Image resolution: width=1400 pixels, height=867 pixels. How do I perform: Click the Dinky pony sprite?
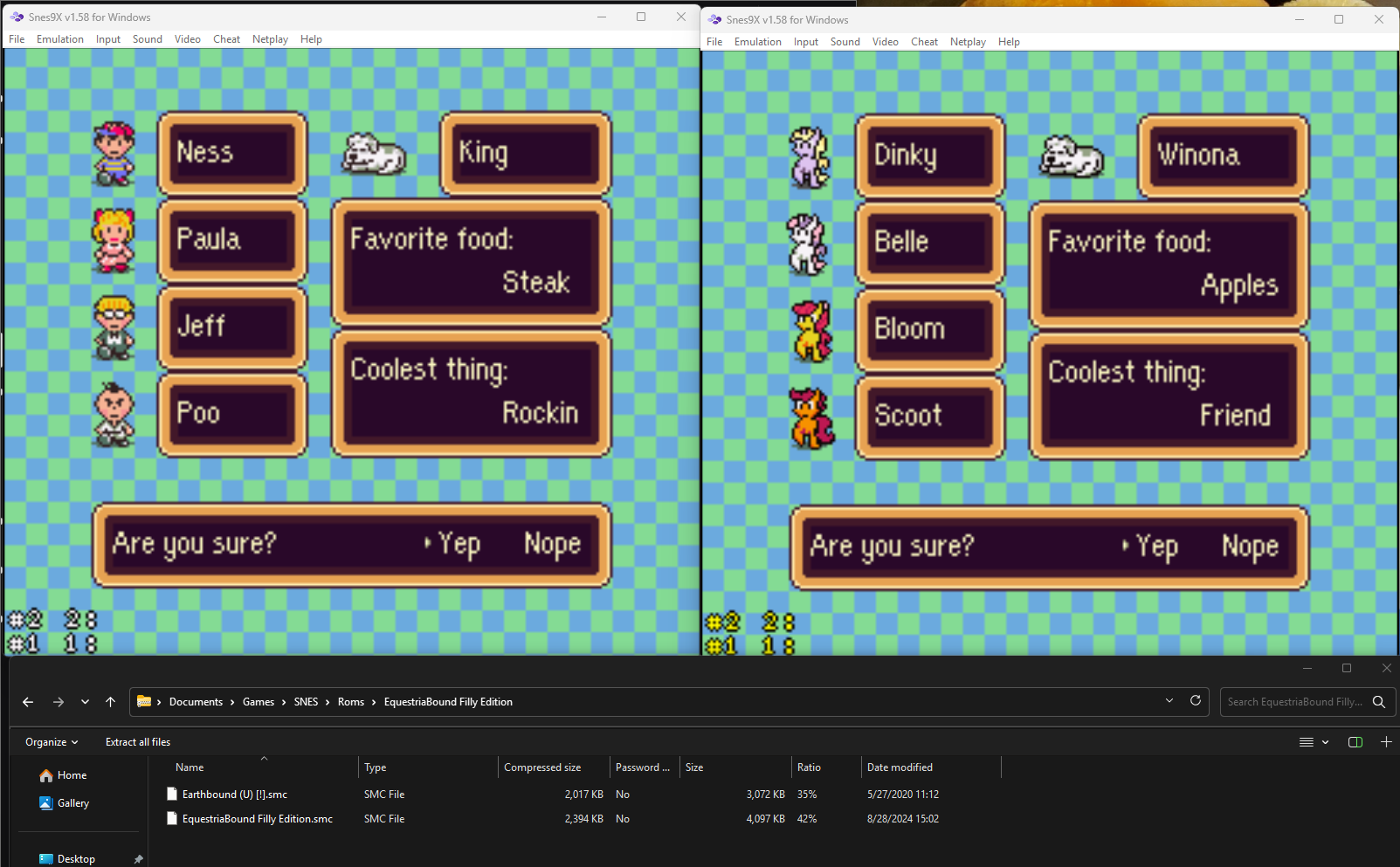[x=810, y=157]
